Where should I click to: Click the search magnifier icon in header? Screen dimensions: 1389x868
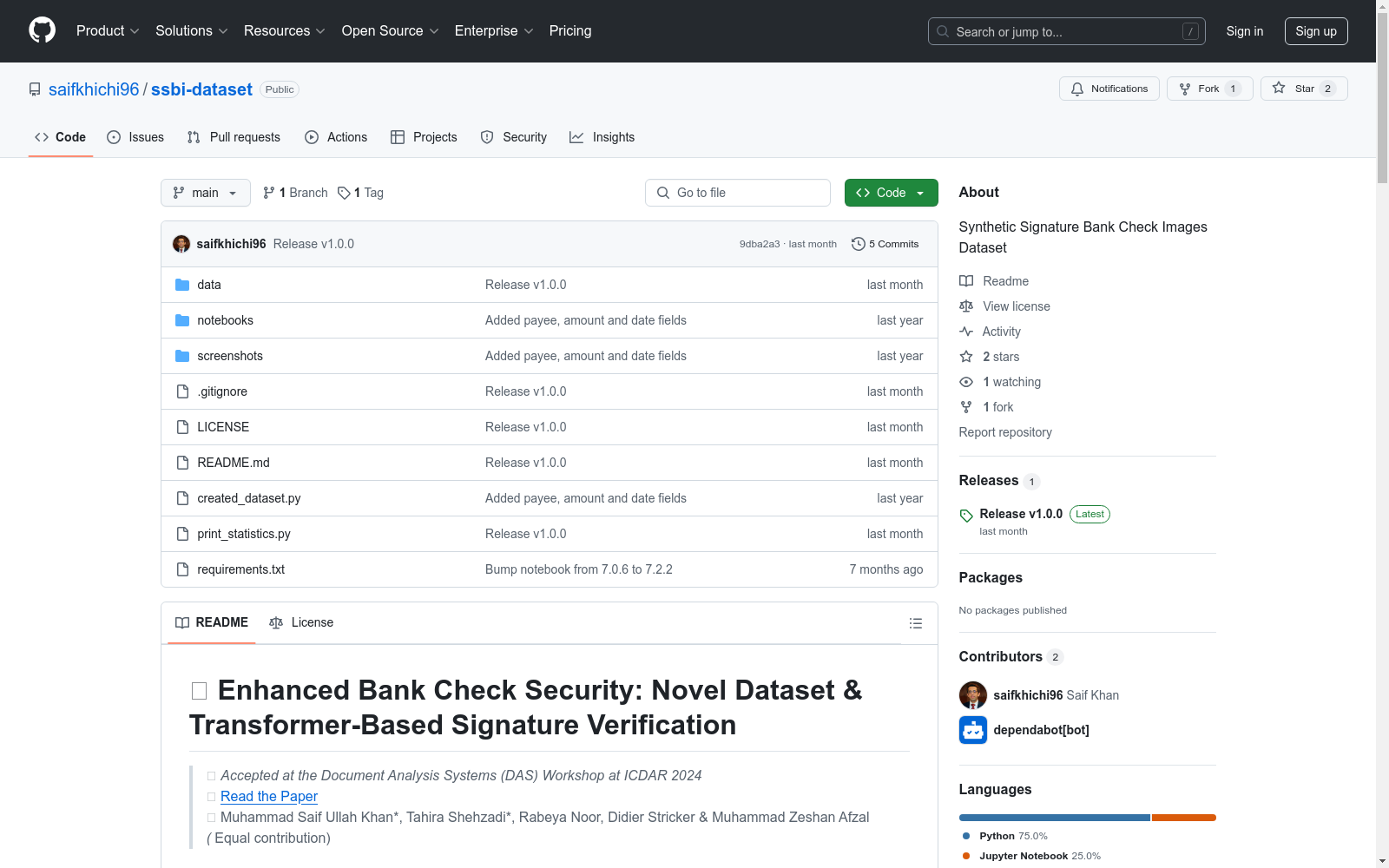[x=943, y=31]
